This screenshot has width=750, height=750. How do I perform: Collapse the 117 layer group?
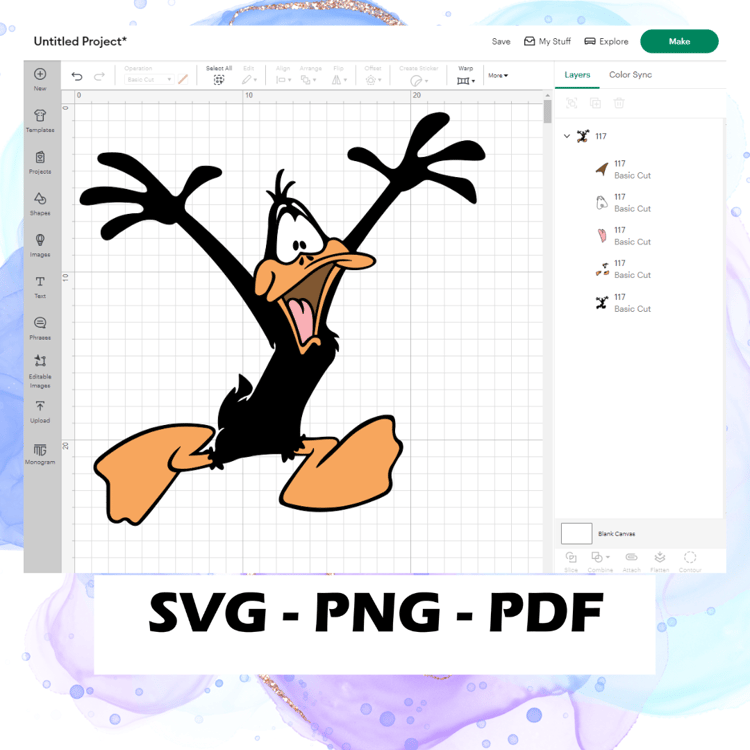[567, 136]
